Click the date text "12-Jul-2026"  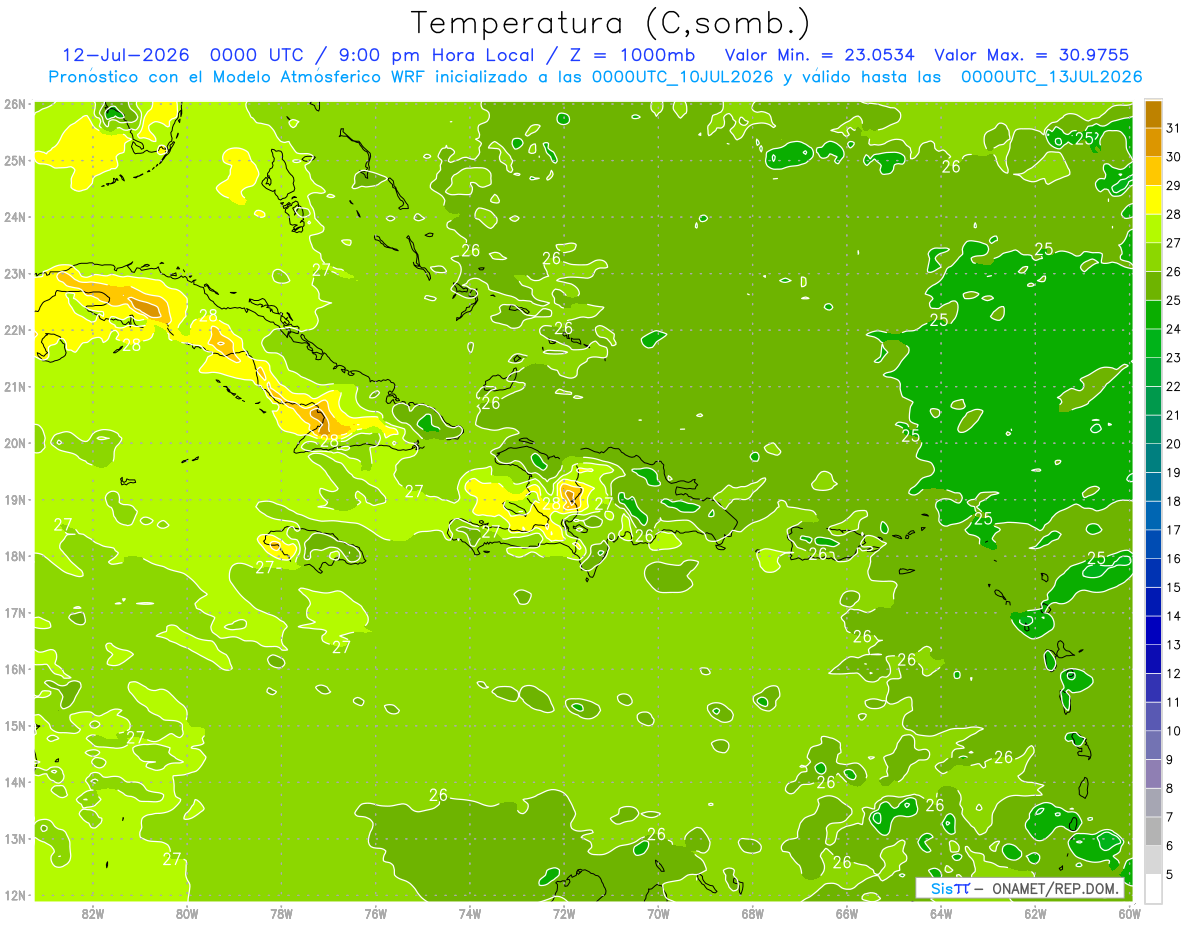coord(125,55)
